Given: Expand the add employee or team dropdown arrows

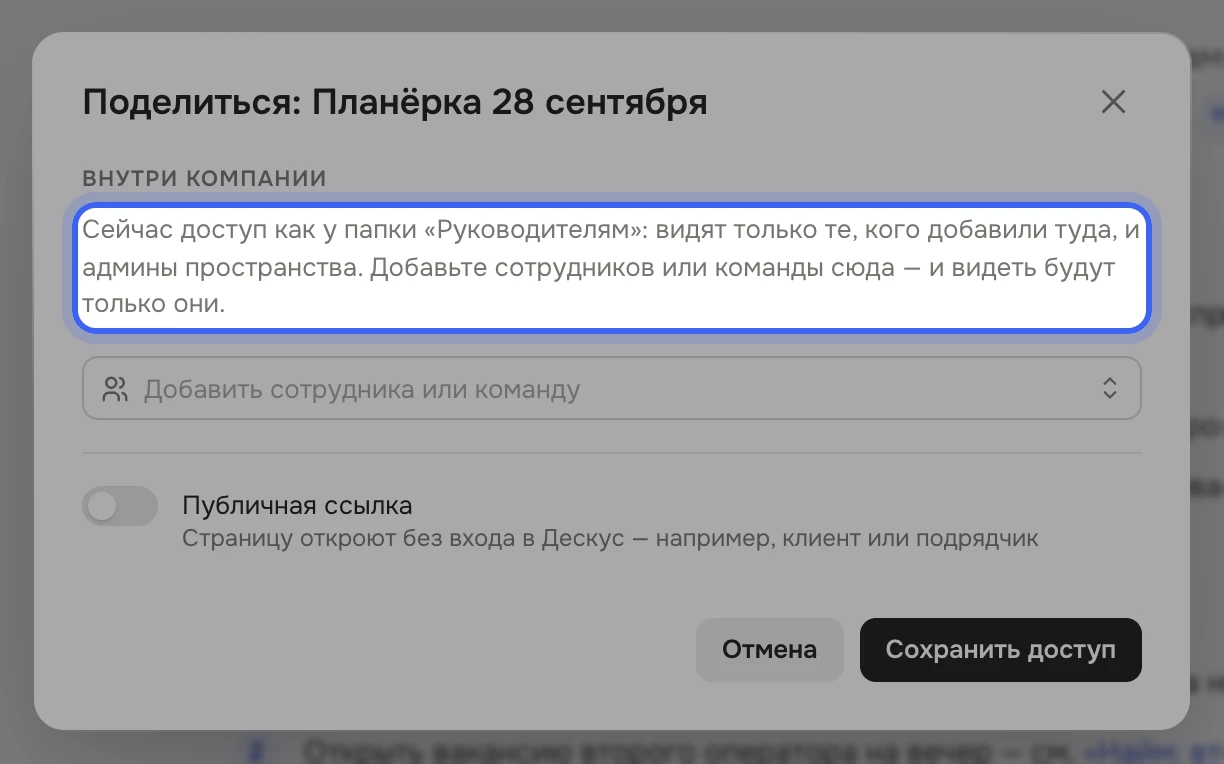Looking at the screenshot, I should tap(1110, 389).
